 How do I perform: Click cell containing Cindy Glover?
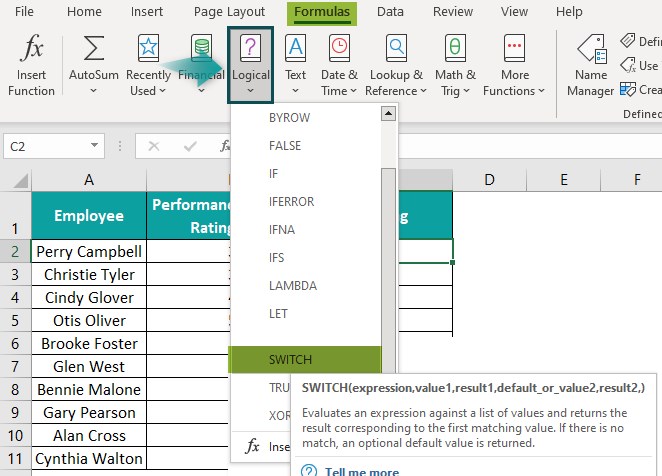(x=89, y=297)
